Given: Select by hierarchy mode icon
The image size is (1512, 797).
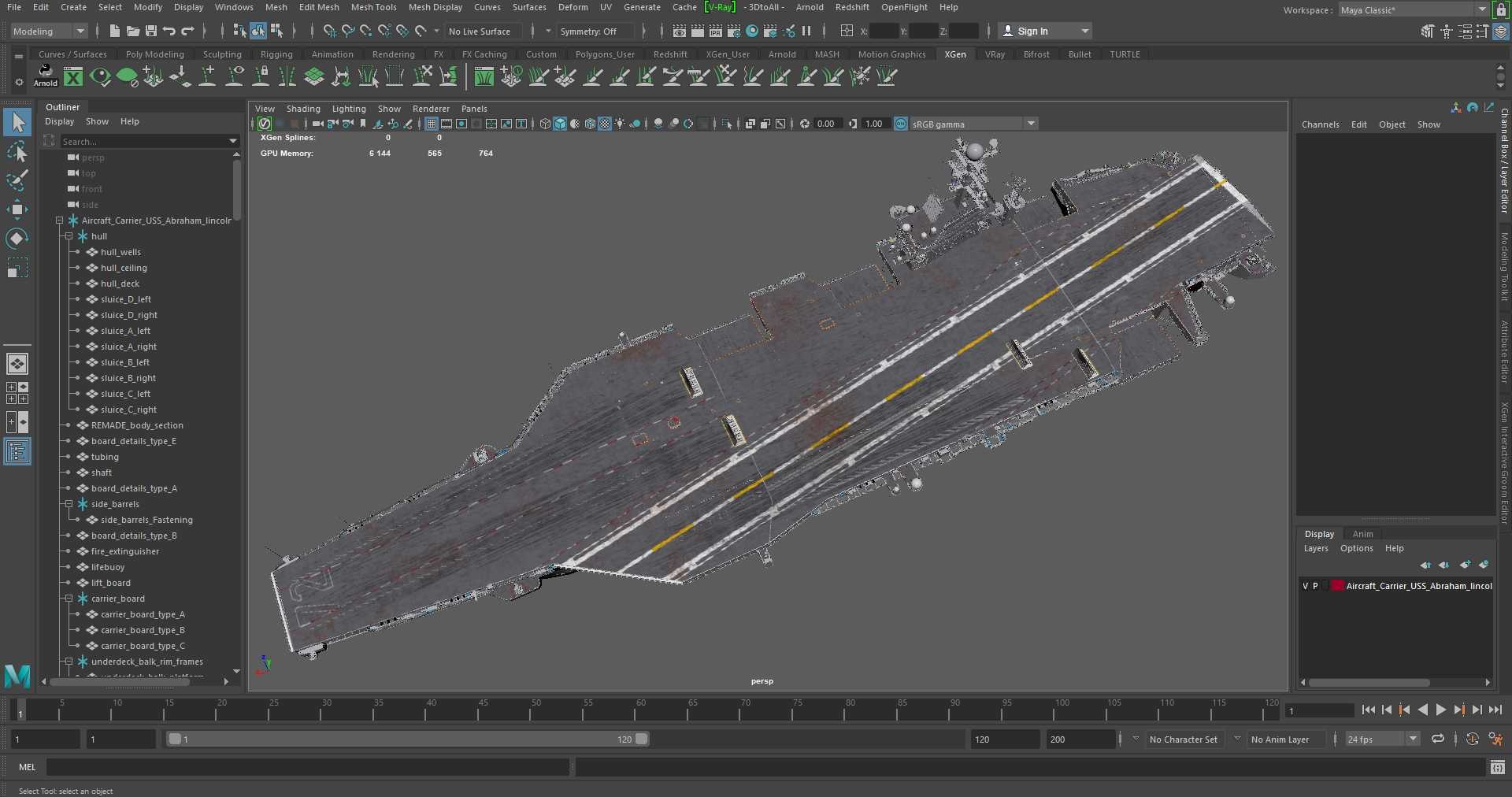Looking at the screenshot, I should pyautogui.click(x=239, y=31).
